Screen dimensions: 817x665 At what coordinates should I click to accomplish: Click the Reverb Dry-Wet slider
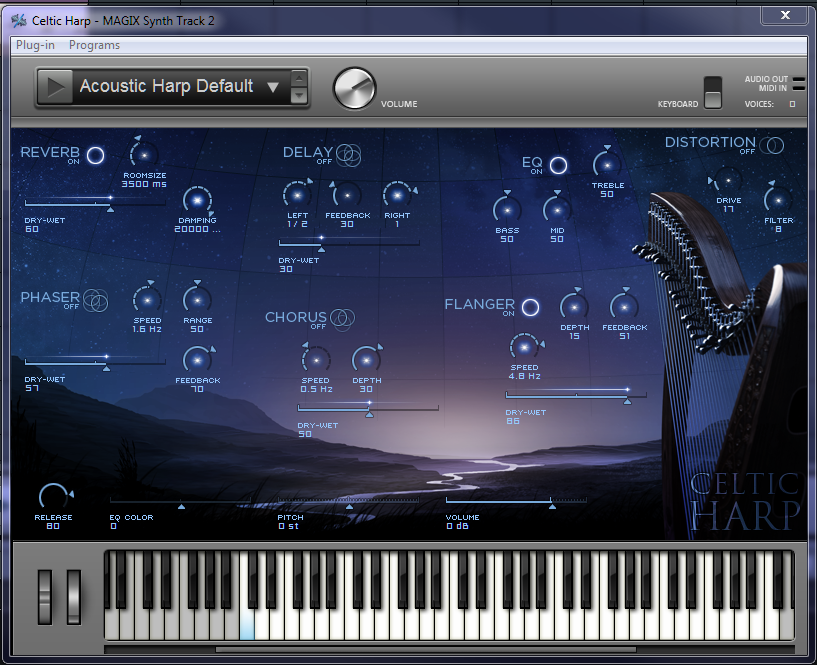[95, 204]
